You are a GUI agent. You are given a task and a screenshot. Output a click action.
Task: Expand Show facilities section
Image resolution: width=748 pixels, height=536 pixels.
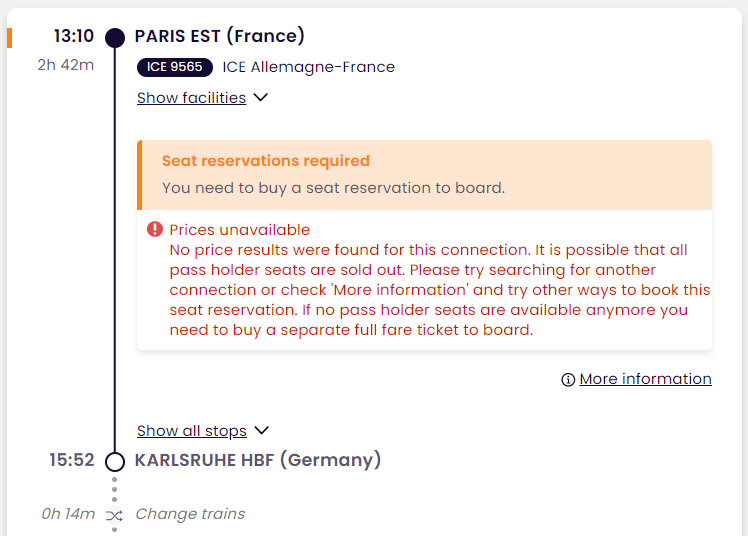[191, 98]
